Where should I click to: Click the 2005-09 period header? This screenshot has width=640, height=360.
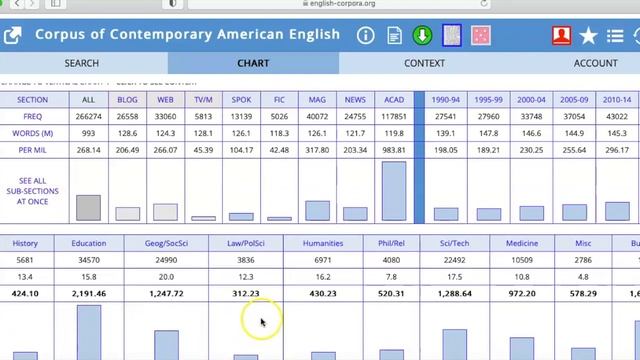tap(574, 100)
